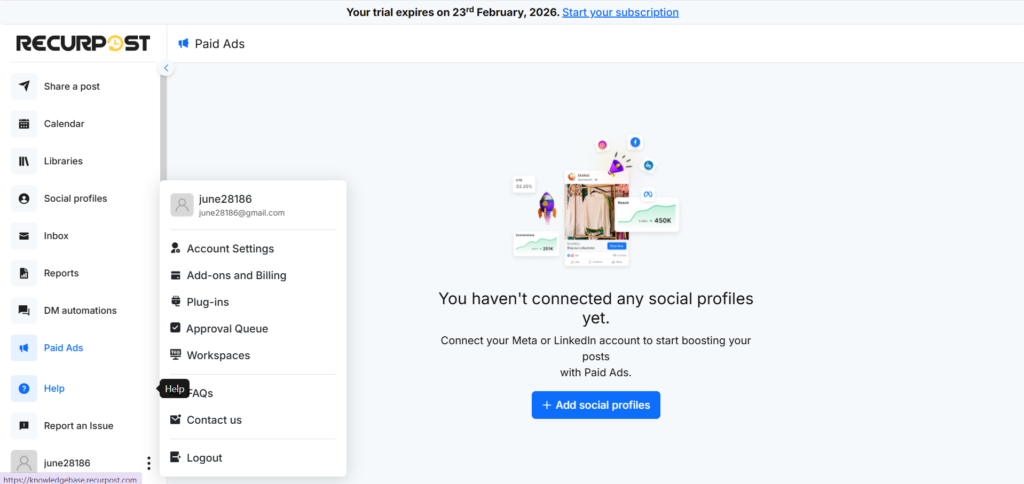Screen dimensions: 1024x484
Task: Collapse the sidebar with chevron arrow
Action: 166,68
